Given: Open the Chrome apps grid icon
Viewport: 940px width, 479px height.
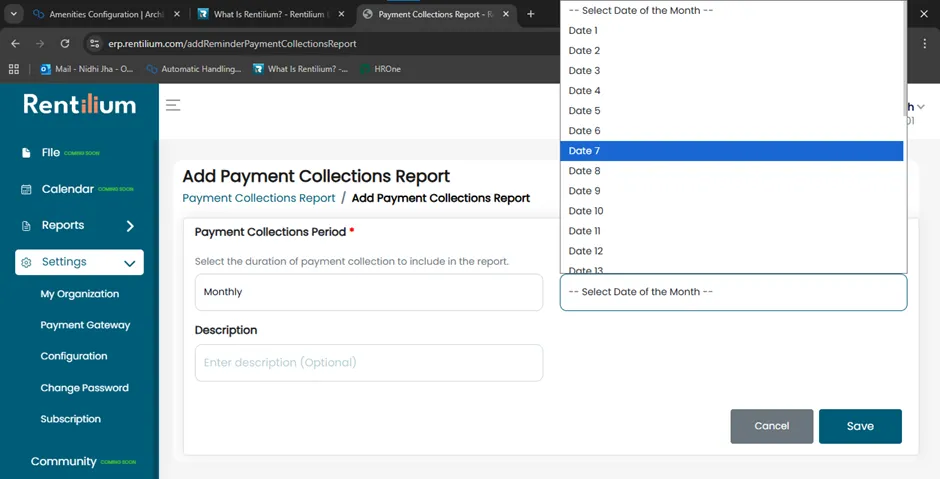Looking at the screenshot, I should point(14,69).
